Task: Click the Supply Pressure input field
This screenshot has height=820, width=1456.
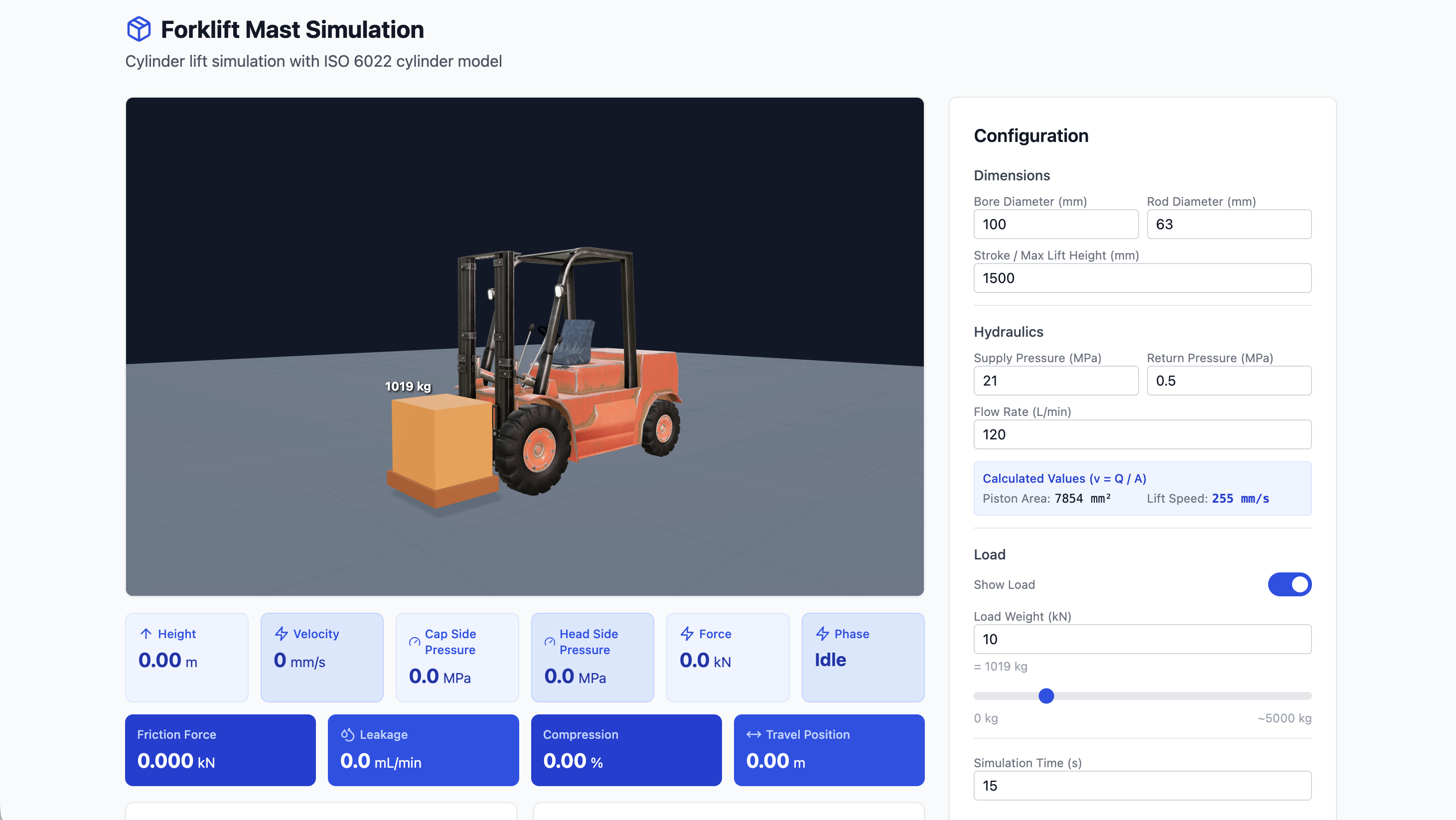Action: (1055, 380)
